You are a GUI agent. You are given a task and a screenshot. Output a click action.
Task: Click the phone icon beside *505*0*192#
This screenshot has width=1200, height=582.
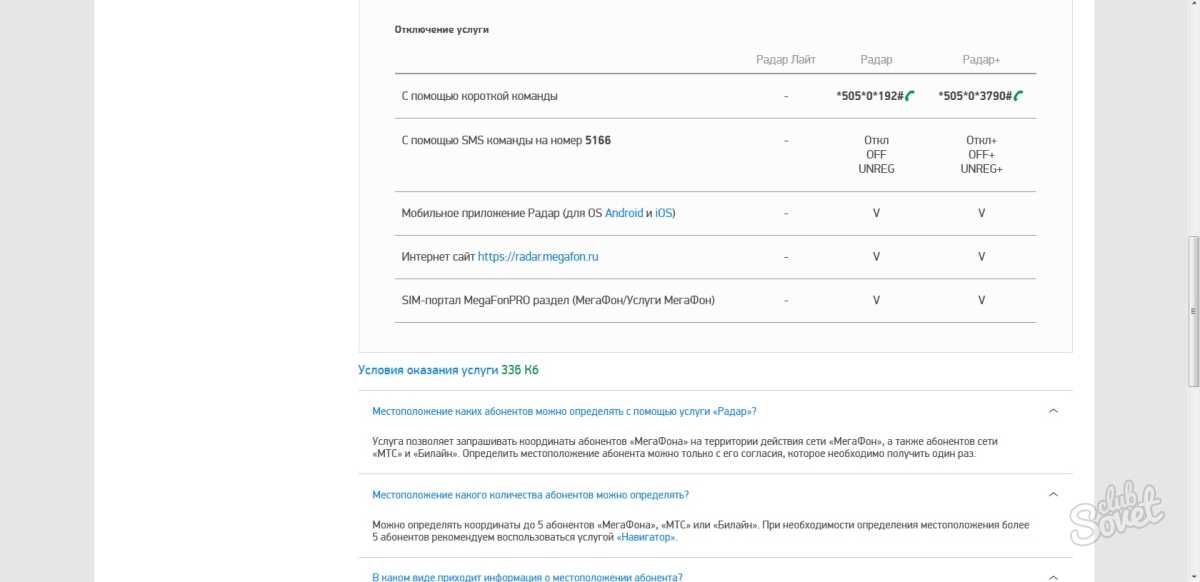(910, 96)
